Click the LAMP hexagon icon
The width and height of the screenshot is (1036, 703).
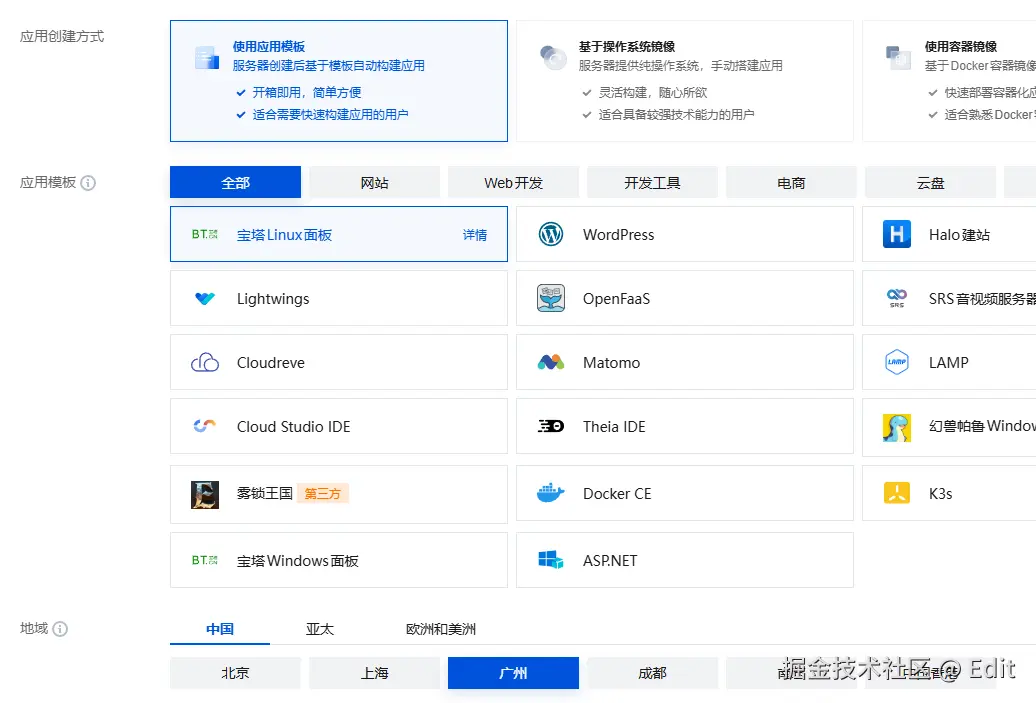[897, 362]
